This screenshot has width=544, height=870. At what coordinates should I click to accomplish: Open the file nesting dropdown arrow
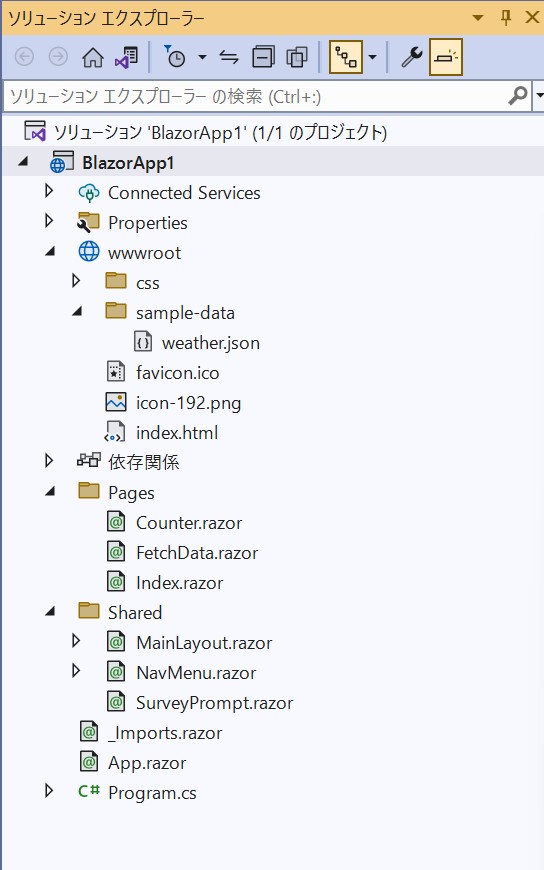pos(372,57)
